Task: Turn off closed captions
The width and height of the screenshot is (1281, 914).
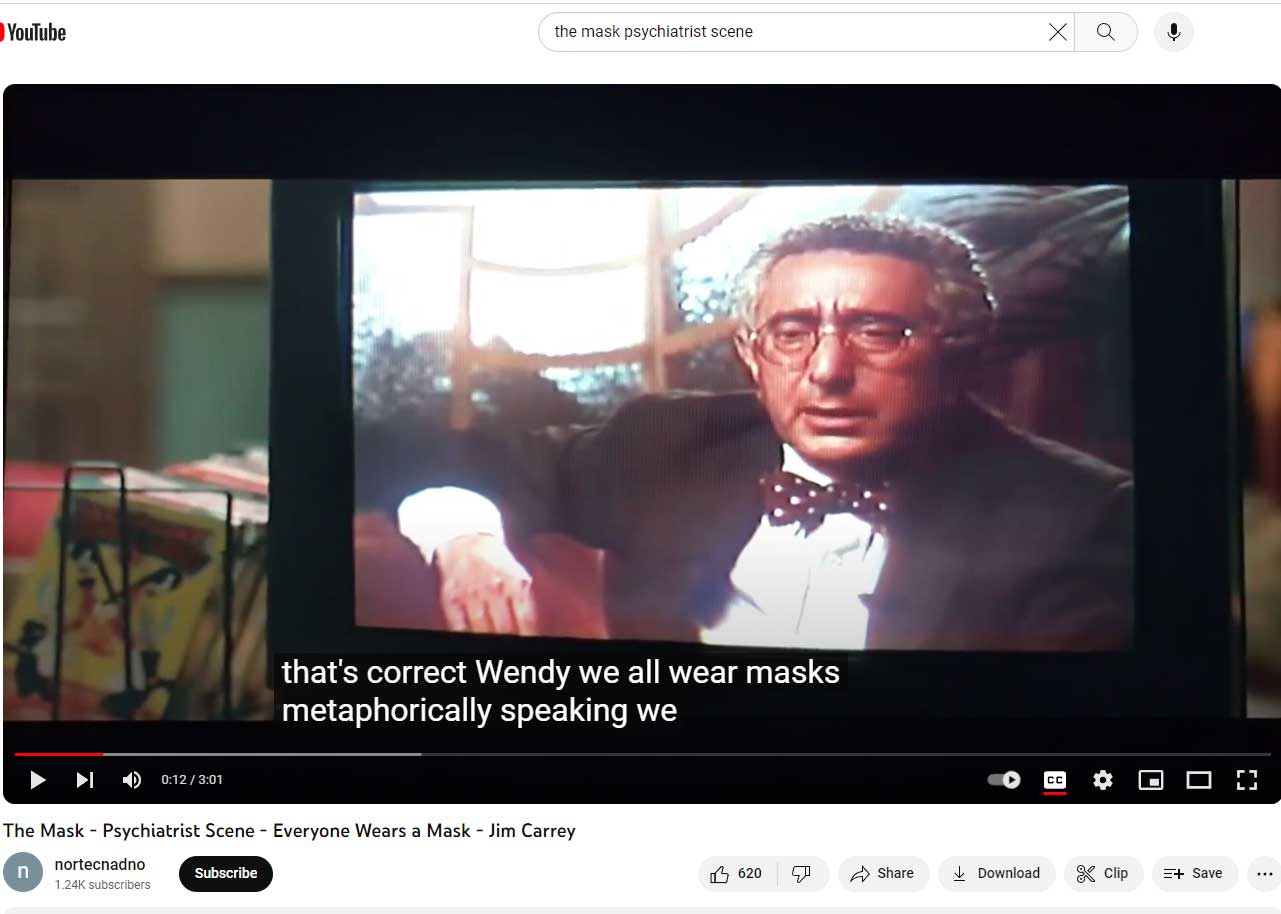Action: [1054, 780]
